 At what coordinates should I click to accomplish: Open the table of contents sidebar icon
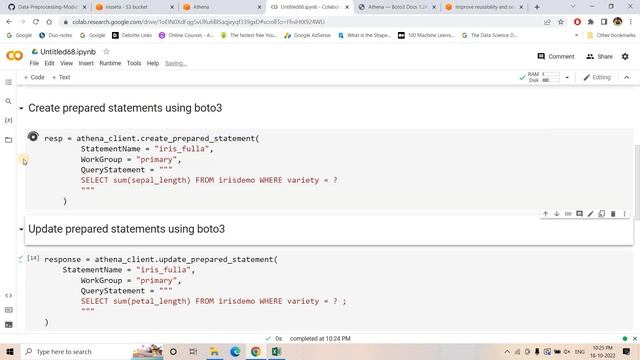click(8, 82)
